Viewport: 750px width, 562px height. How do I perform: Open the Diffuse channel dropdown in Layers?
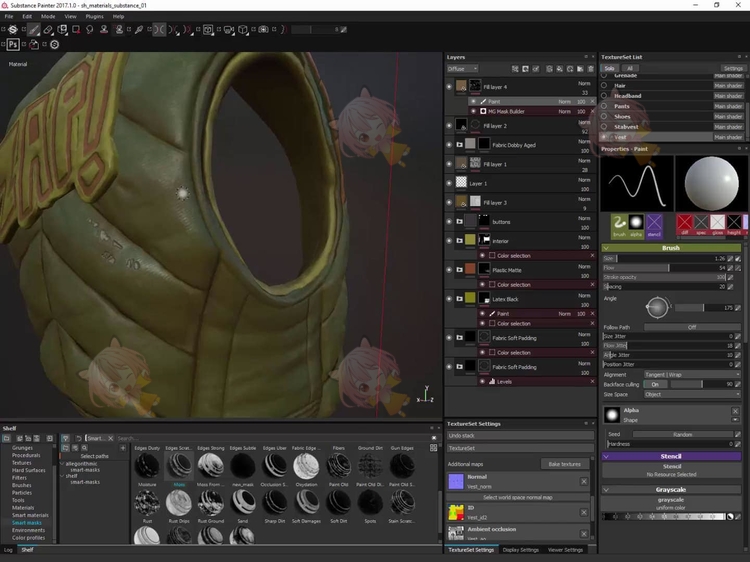(x=462, y=69)
